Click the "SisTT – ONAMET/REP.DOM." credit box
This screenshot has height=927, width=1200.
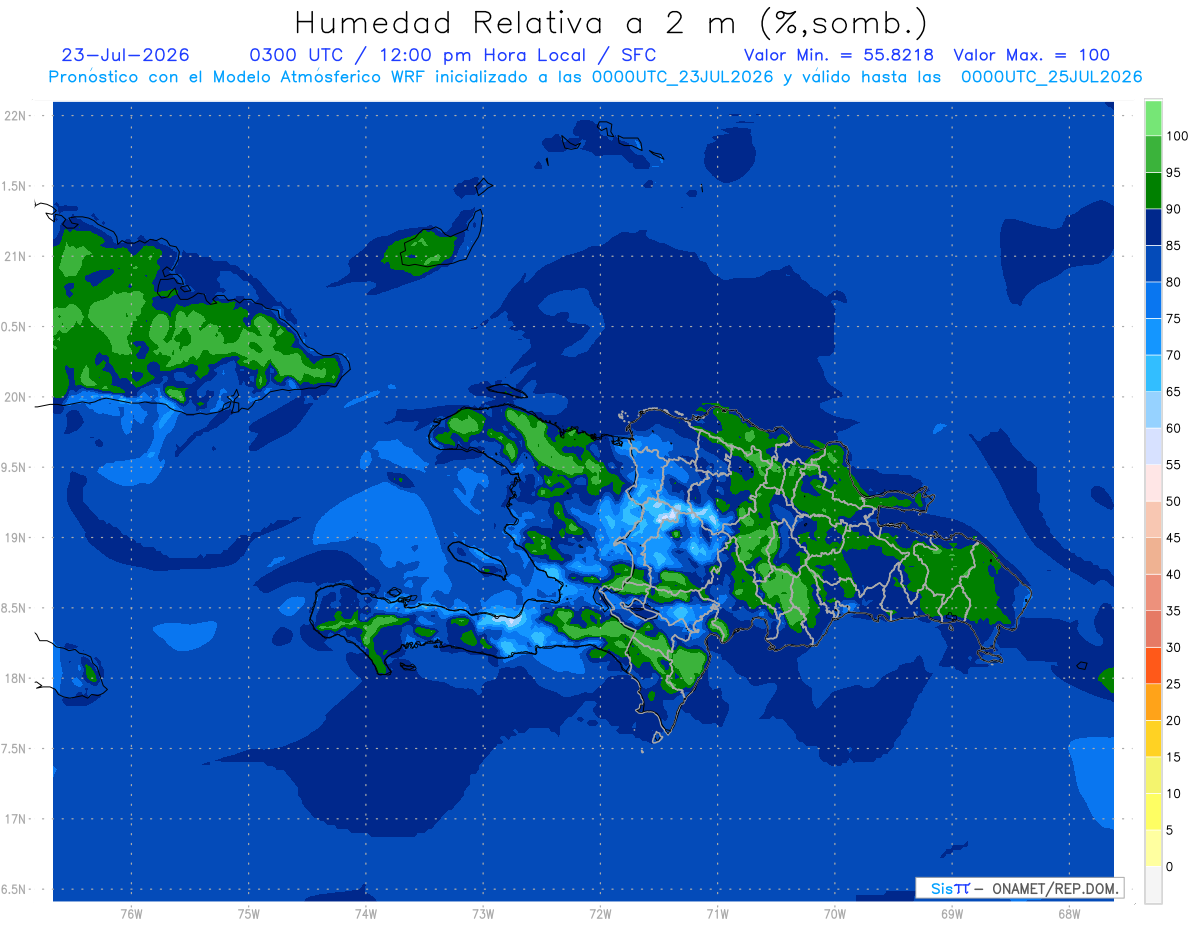pos(1020,888)
